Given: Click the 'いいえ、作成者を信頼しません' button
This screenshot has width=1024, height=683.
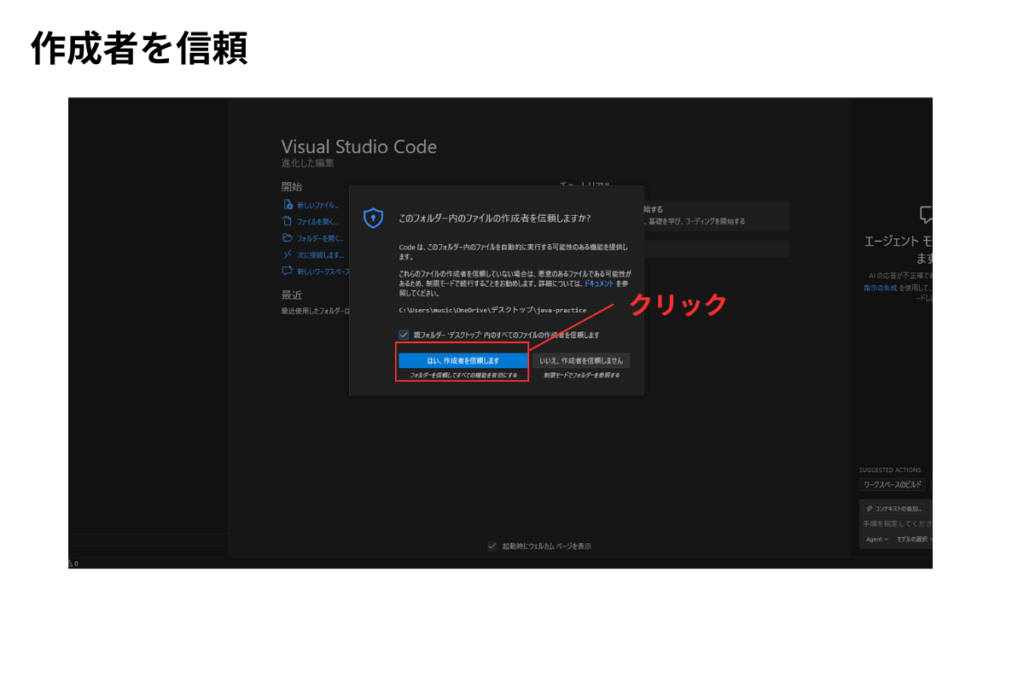Looking at the screenshot, I should (581, 360).
